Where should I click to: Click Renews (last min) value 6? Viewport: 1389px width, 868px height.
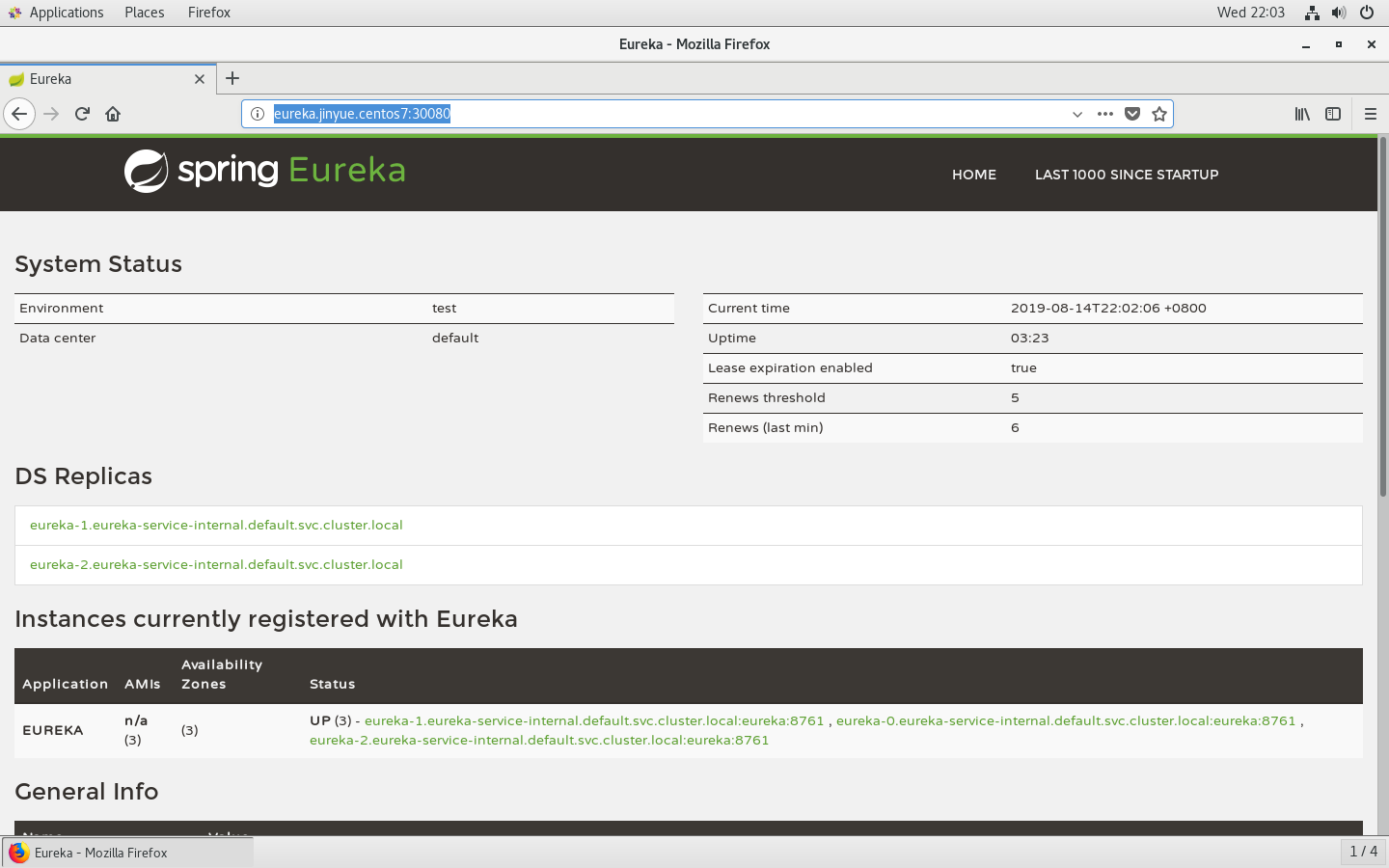(x=1015, y=428)
